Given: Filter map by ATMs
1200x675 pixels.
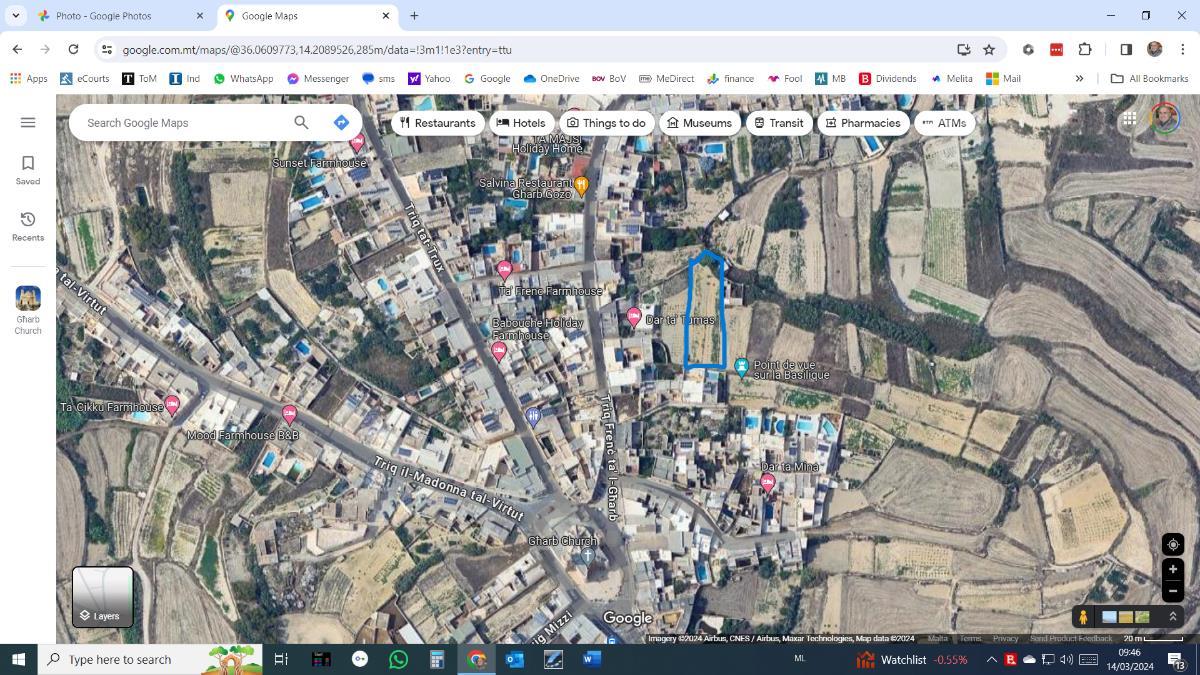Looking at the screenshot, I should click(x=944, y=123).
